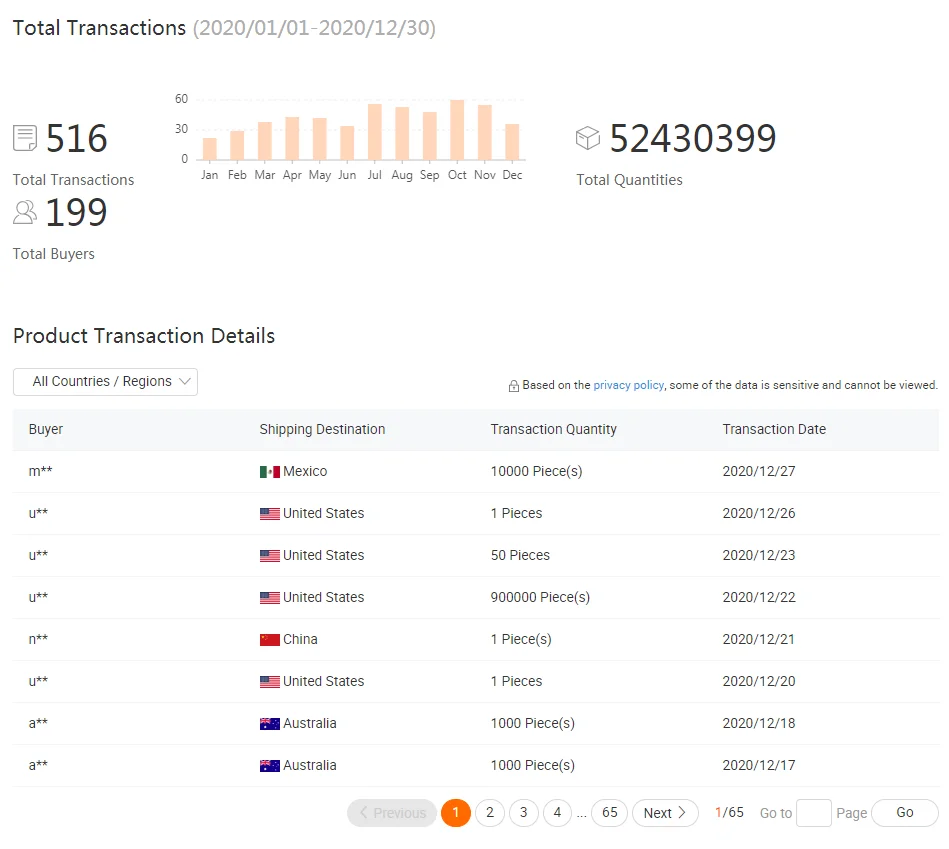This screenshot has width=949, height=849.
Task: Click the Total Buyers person icon
Action: [x=25, y=212]
